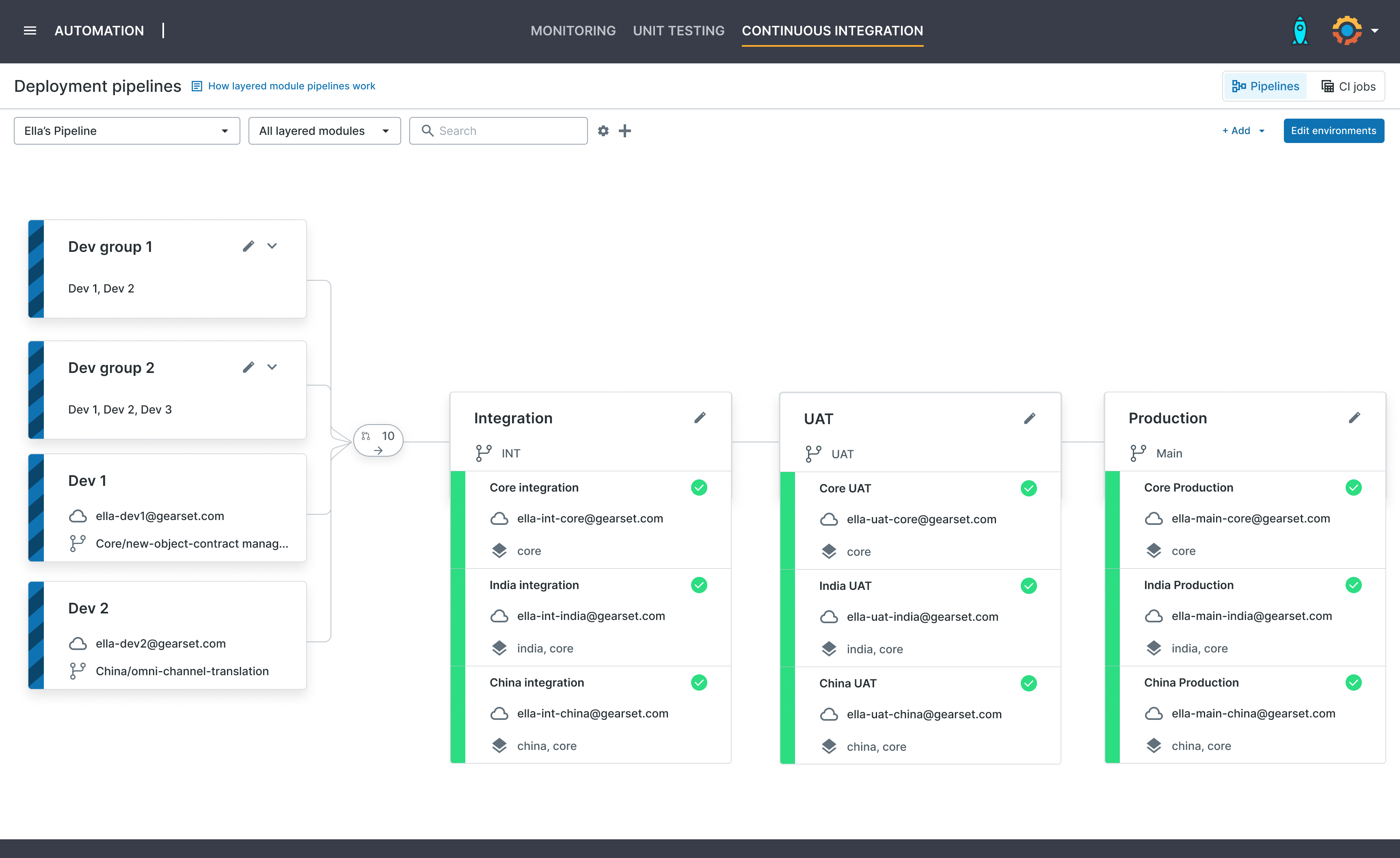Edit Dev group 1 with pencil icon

pos(248,246)
